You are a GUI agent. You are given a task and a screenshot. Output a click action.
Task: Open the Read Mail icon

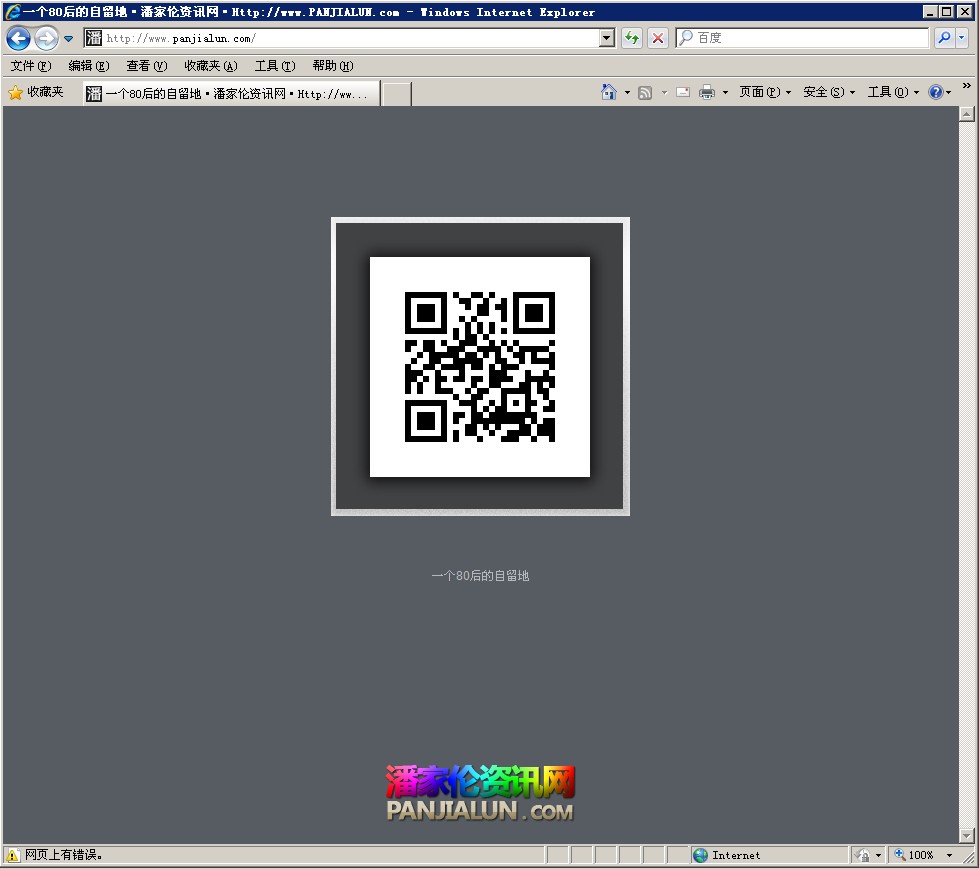pyautogui.click(x=682, y=91)
